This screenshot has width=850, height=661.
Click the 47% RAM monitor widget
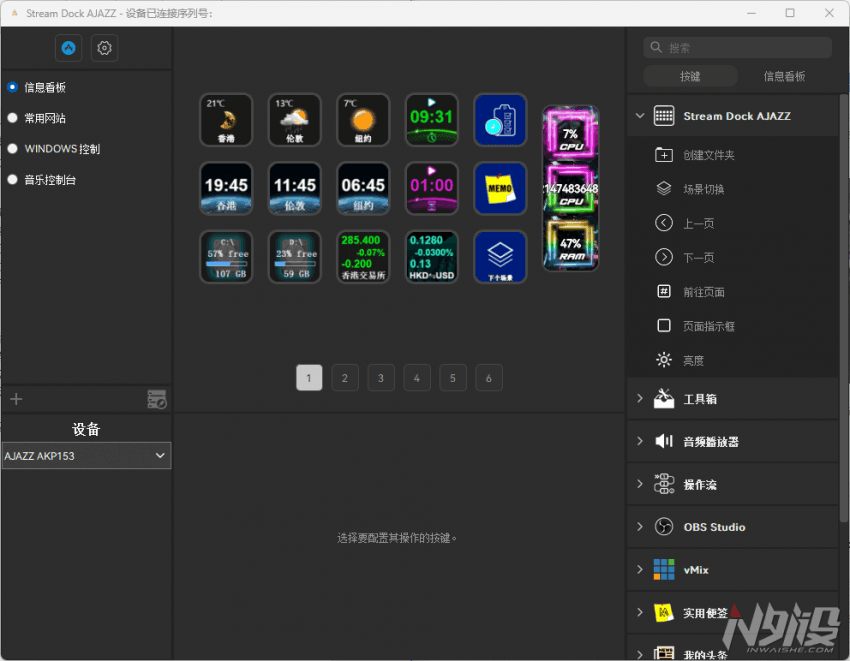click(x=570, y=243)
